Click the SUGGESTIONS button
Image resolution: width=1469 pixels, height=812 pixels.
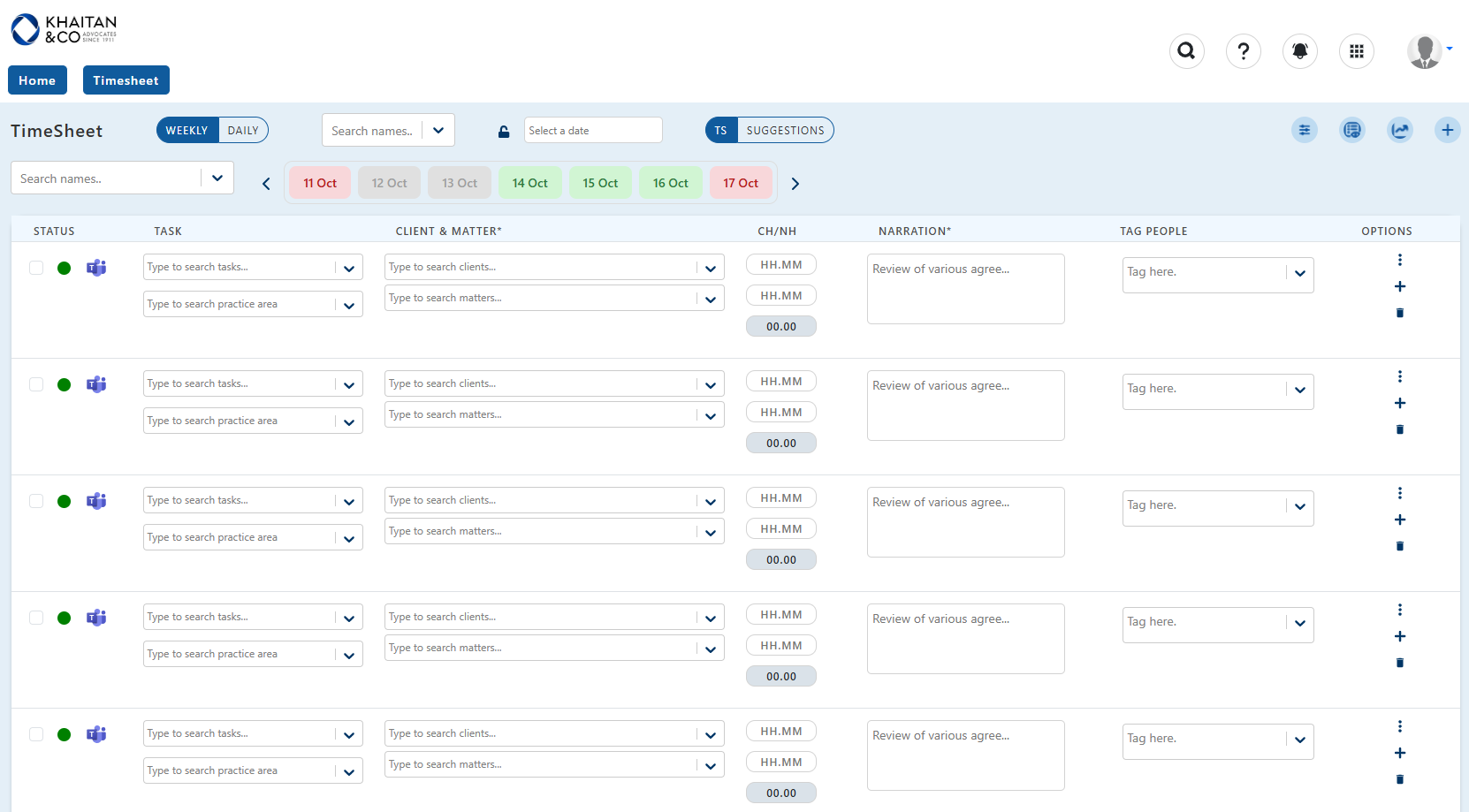pos(785,131)
